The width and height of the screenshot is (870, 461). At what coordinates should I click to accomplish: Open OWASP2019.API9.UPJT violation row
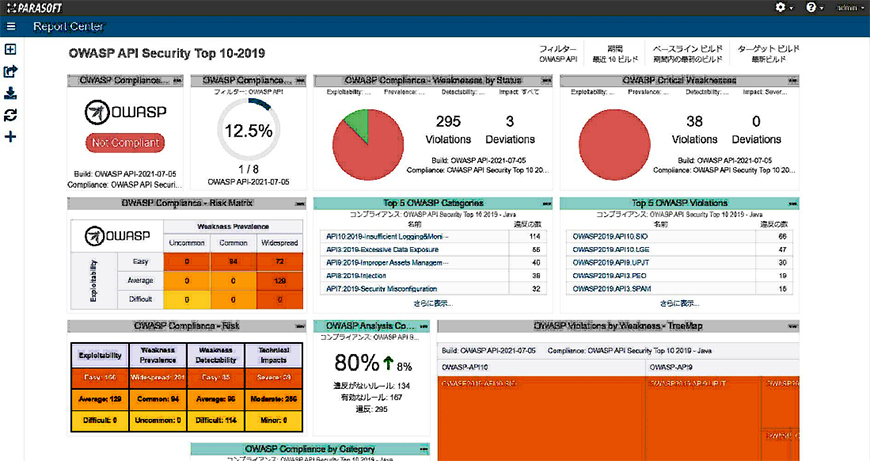click(x=680, y=262)
